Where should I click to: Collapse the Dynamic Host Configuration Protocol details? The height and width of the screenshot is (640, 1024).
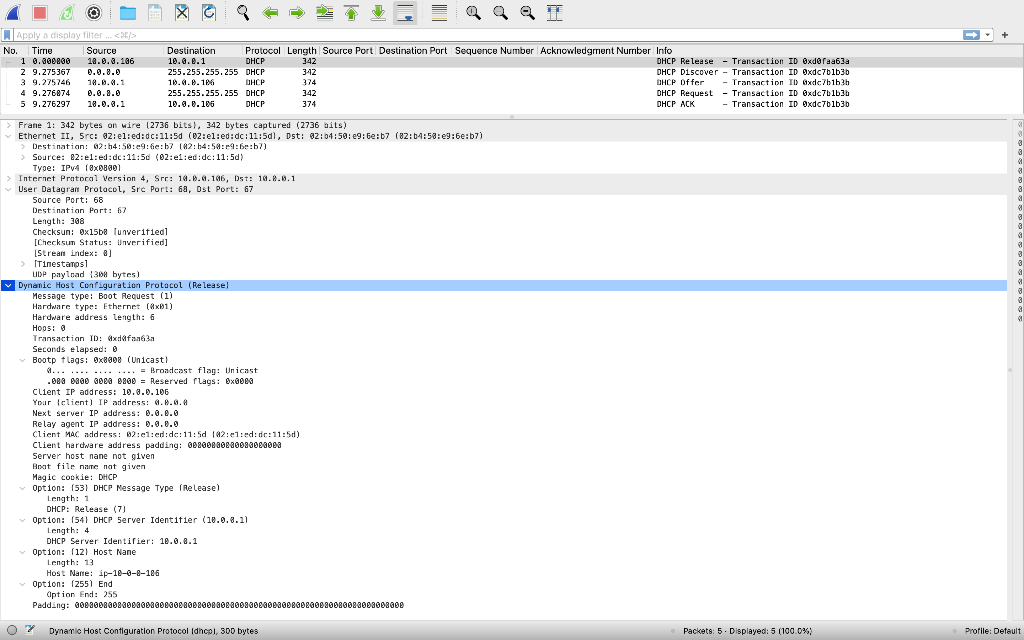[x=8, y=285]
